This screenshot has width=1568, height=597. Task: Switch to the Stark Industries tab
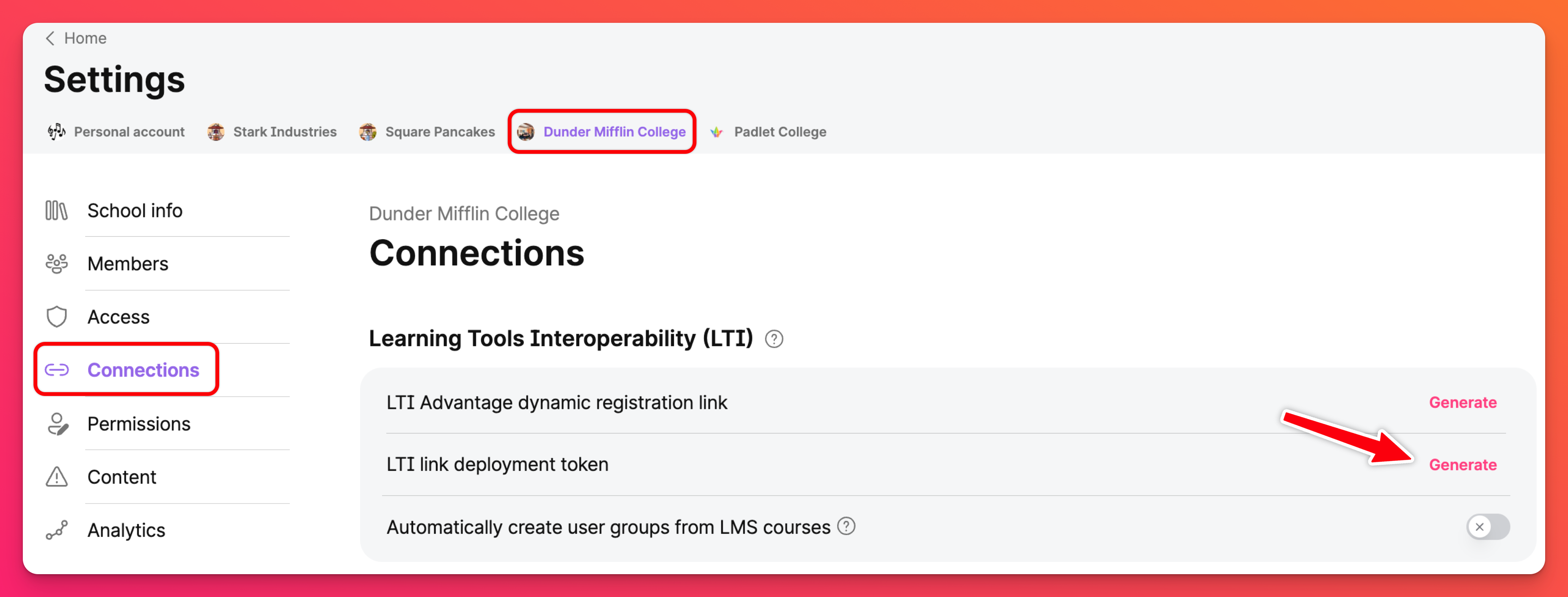pyautogui.click(x=272, y=132)
